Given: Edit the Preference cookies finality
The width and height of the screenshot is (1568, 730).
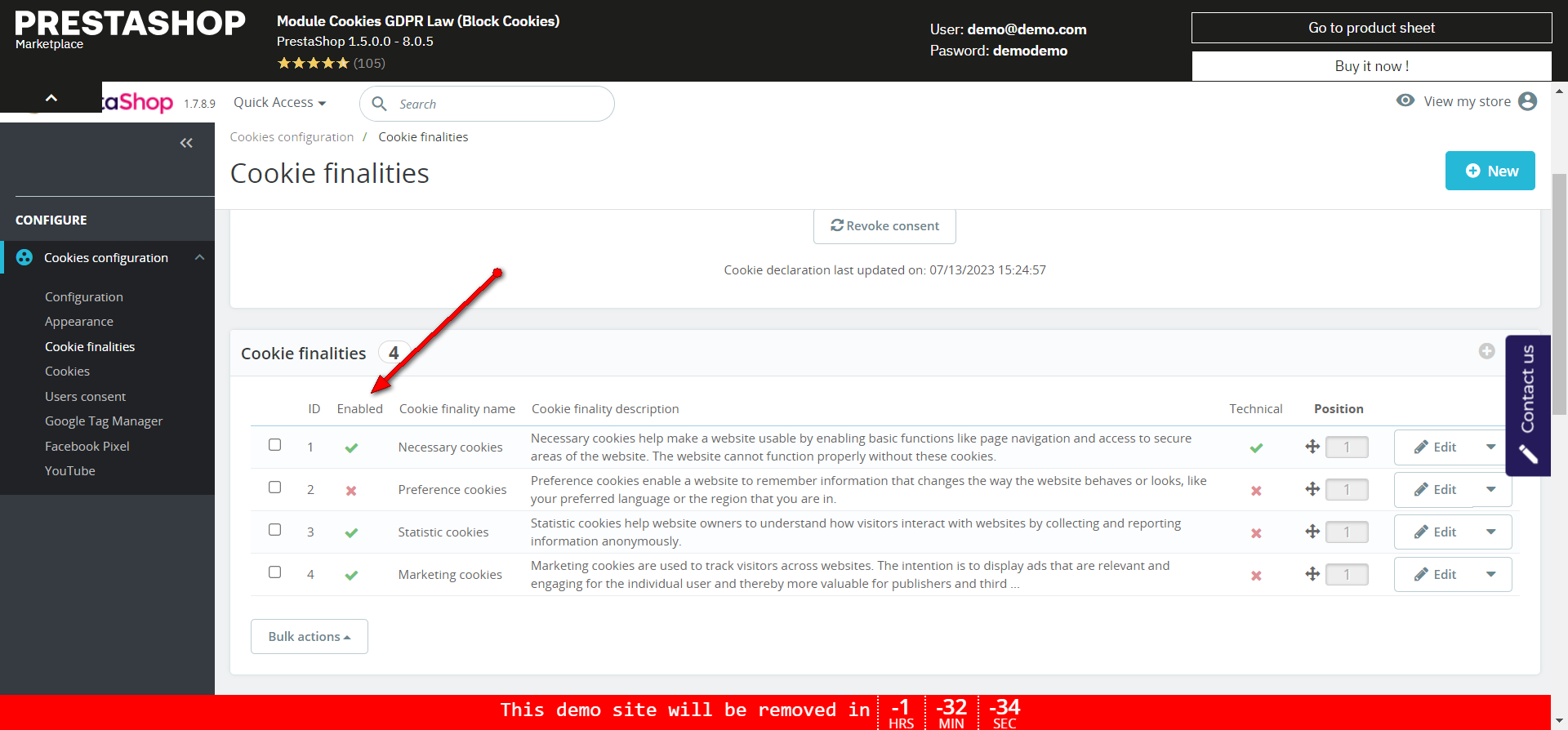Looking at the screenshot, I should click(x=1435, y=489).
